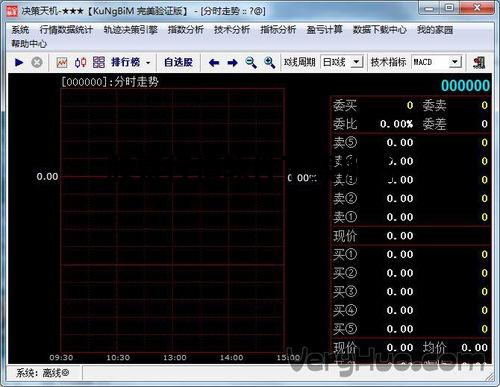
Task: Click the [000000]:分时走势 chart title
Action: (110, 82)
